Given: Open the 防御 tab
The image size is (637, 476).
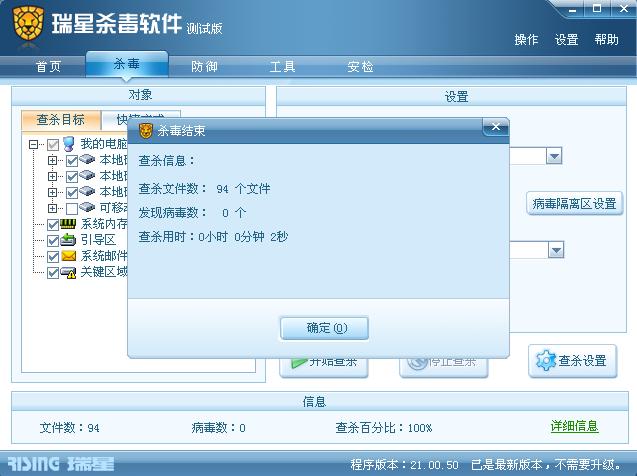Looking at the screenshot, I should point(204,66).
